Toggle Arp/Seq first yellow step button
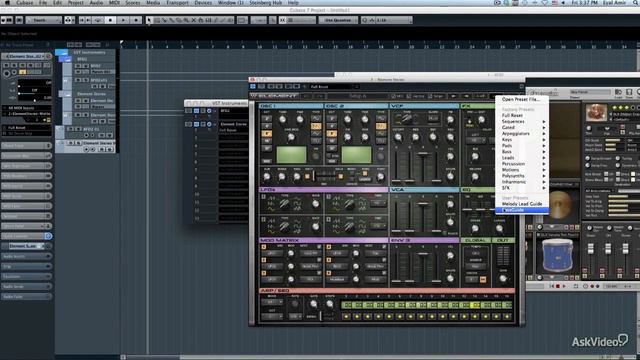This screenshot has width=640, height=360. (x=347, y=316)
